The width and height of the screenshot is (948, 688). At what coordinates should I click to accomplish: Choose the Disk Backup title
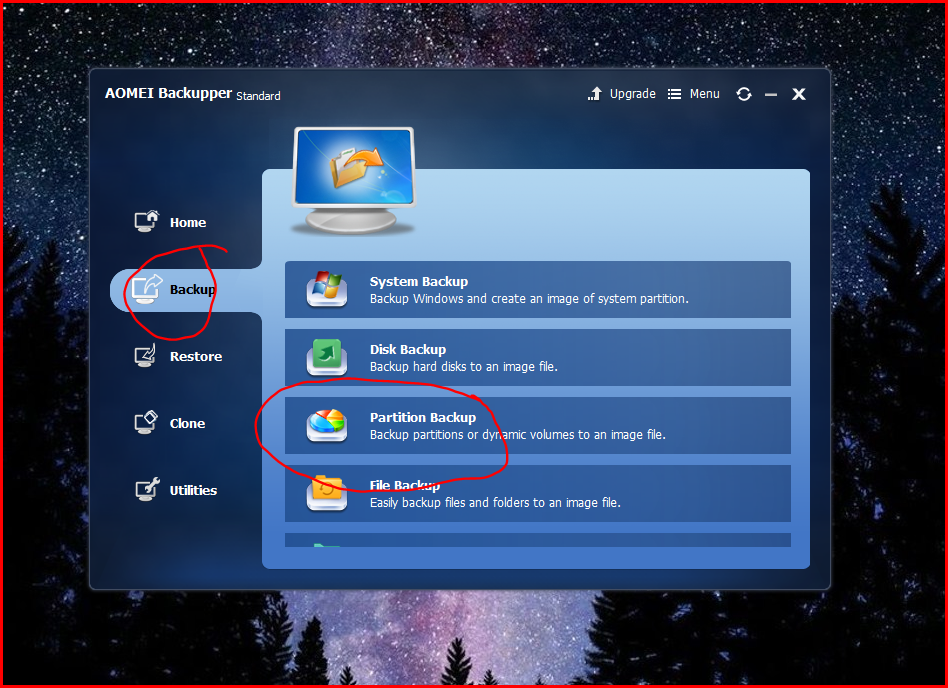click(407, 349)
